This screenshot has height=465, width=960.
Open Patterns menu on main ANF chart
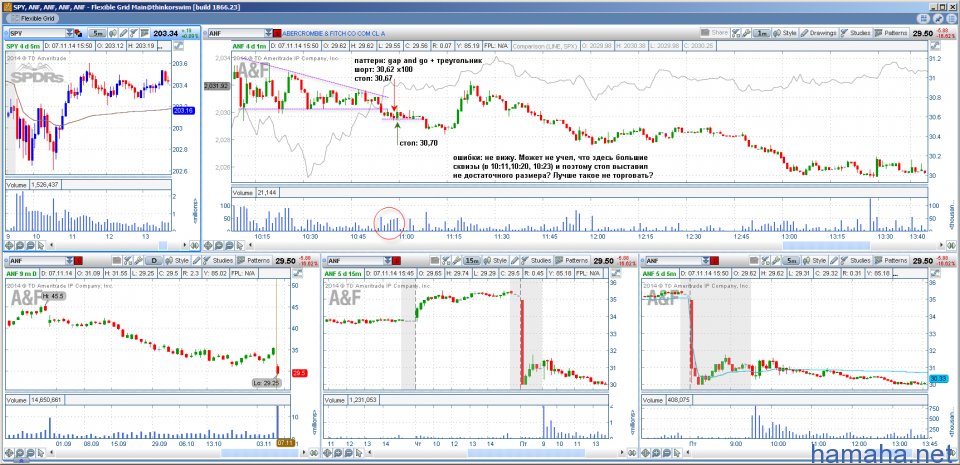pos(891,33)
